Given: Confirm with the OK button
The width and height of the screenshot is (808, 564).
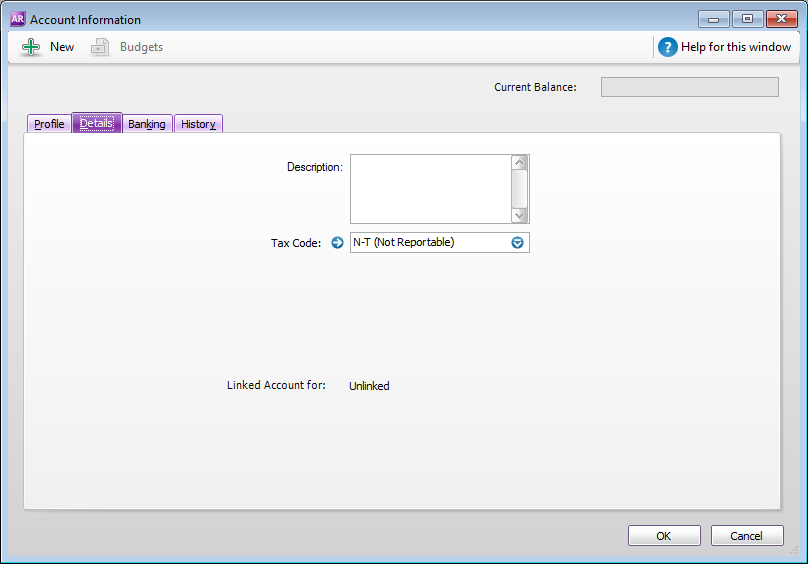Looking at the screenshot, I should (664, 536).
